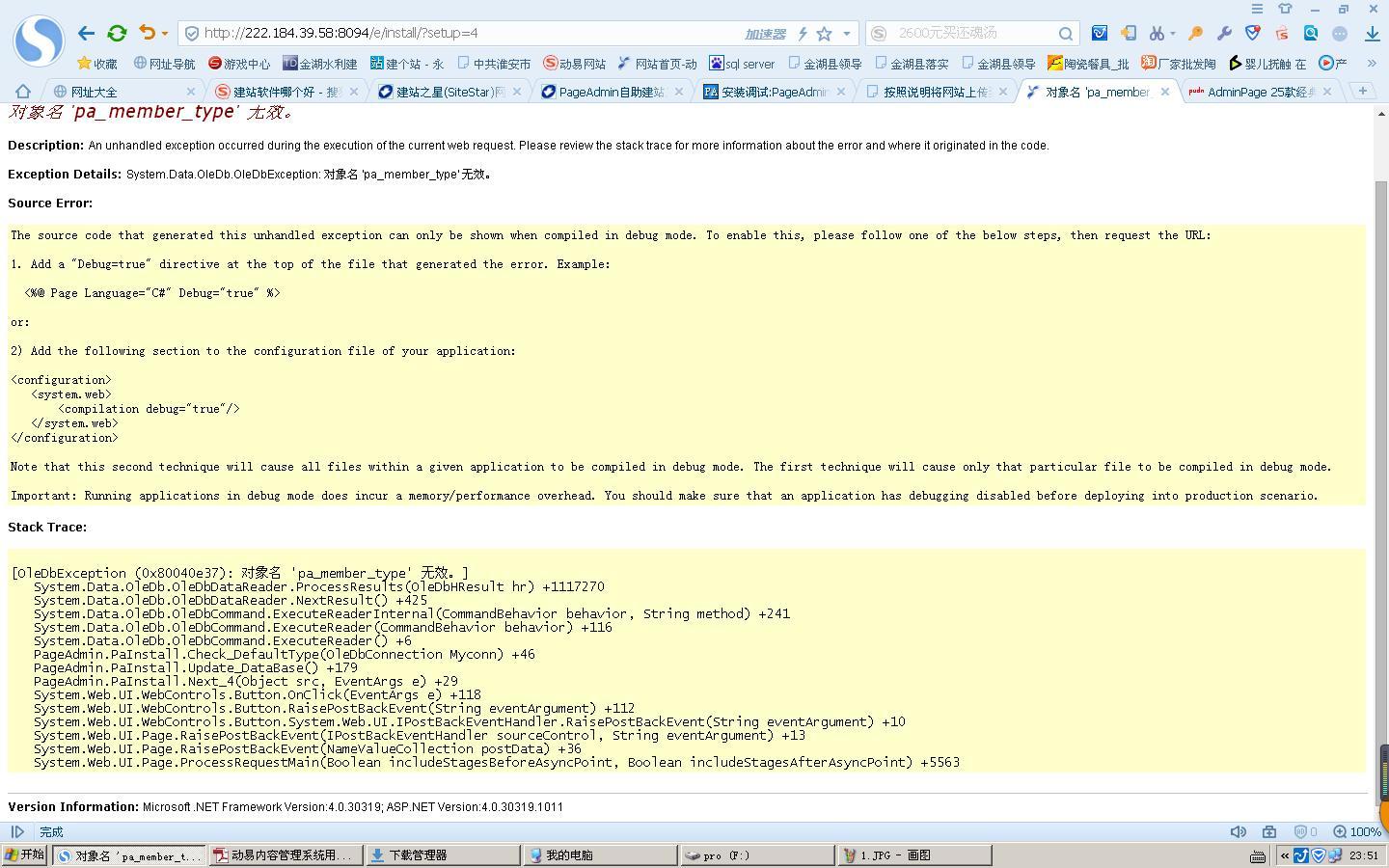
Task: Switch to the PageAdmin自助建站 tab
Action: (x=611, y=92)
